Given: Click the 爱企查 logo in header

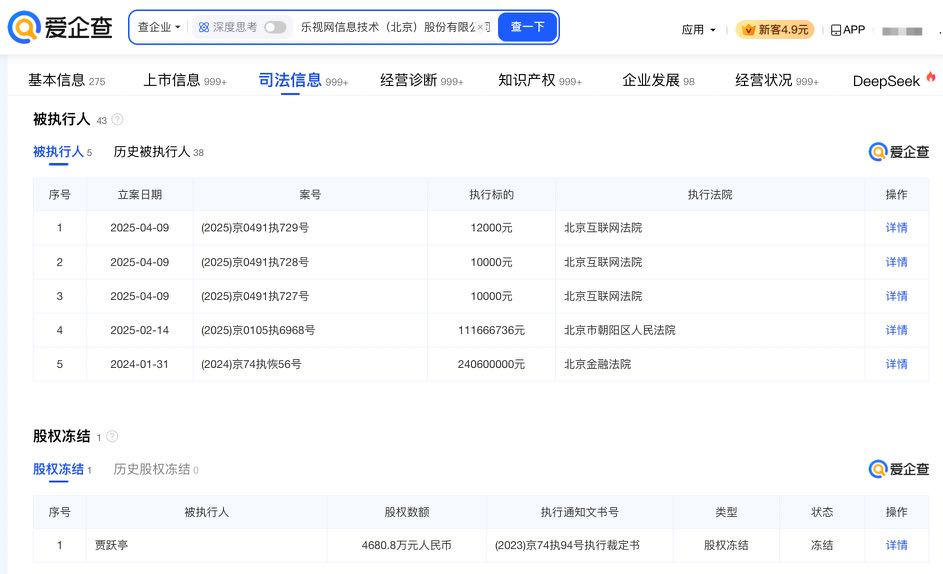Looking at the screenshot, I should click(x=60, y=27).
